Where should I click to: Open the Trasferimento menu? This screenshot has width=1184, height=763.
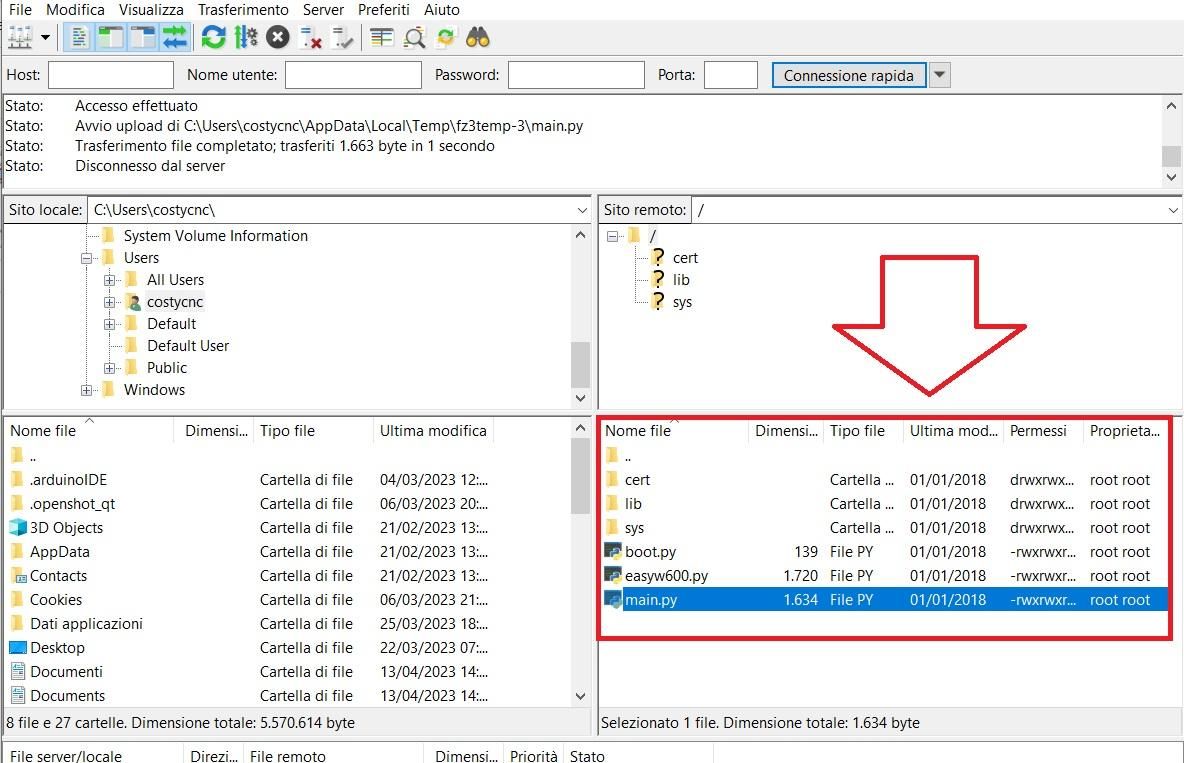pyautogui.click(x=243, y=10)
